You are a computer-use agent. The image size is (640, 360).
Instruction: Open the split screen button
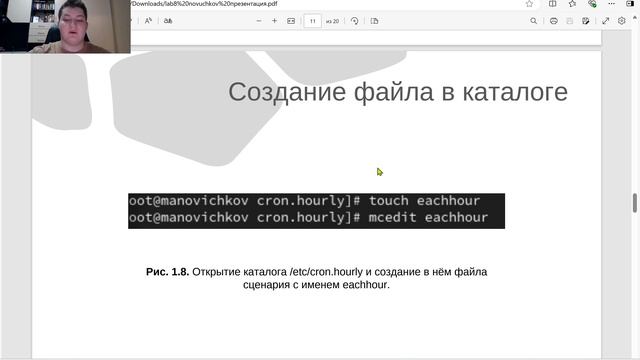click(x=552, y=4)
